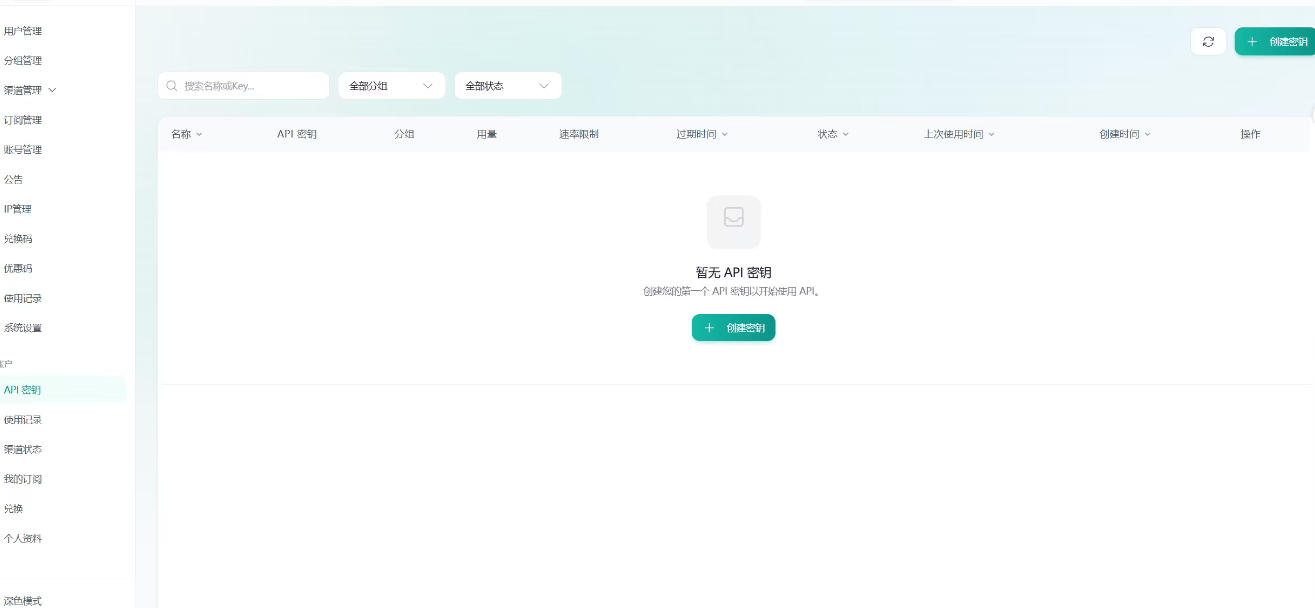Toggle sorting on the 名称 column

click(186, 133)
